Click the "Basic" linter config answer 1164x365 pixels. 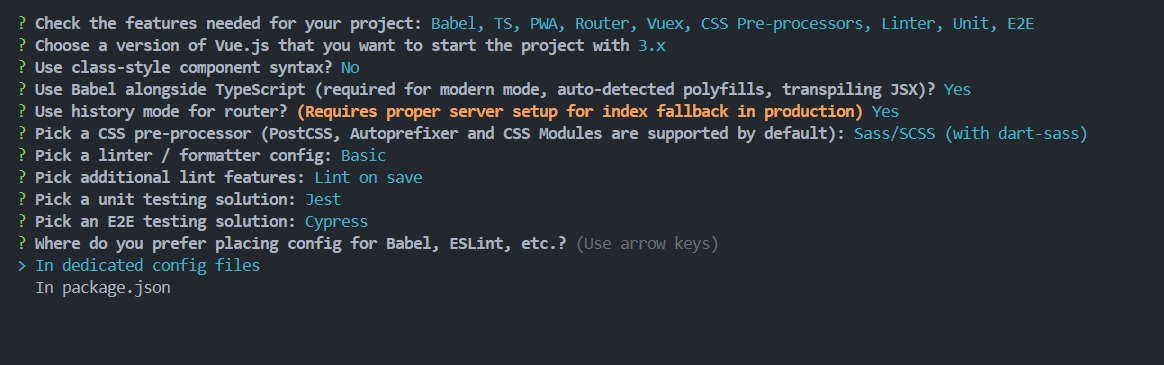364,156
